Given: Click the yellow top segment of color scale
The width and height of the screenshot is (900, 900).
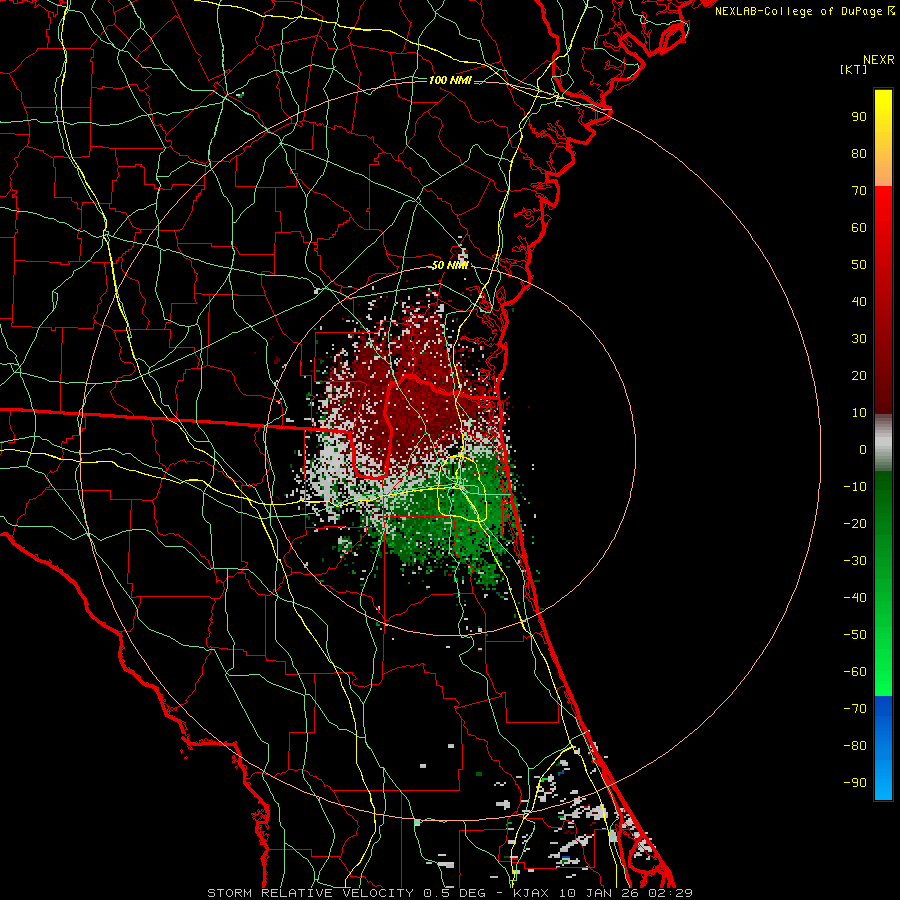Looking at the screenshot, I should [883, 138].
